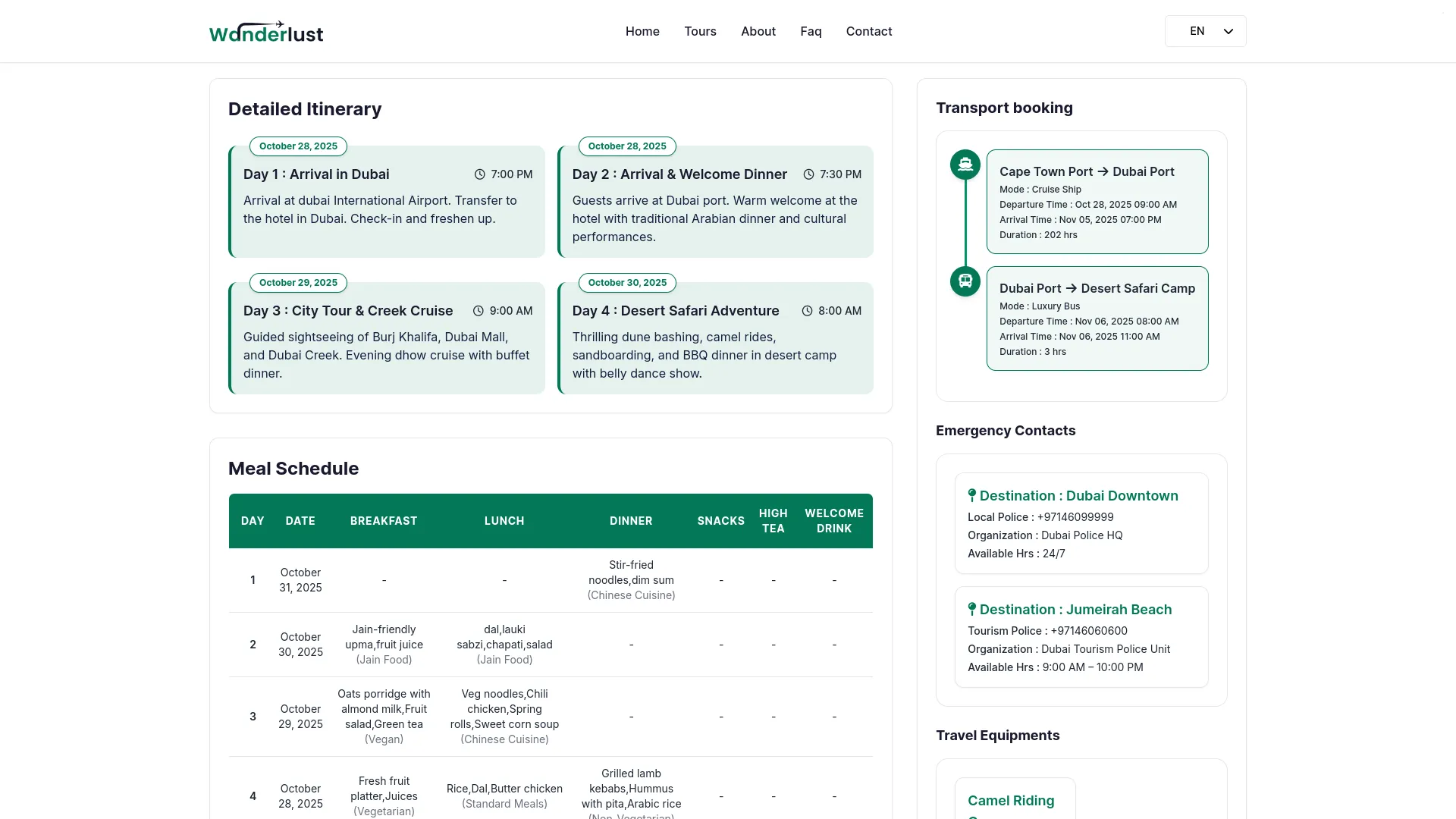This screenshot has height=819, width=1456.
Task: Select Home in the navigation bar
Action: (642, 31)
